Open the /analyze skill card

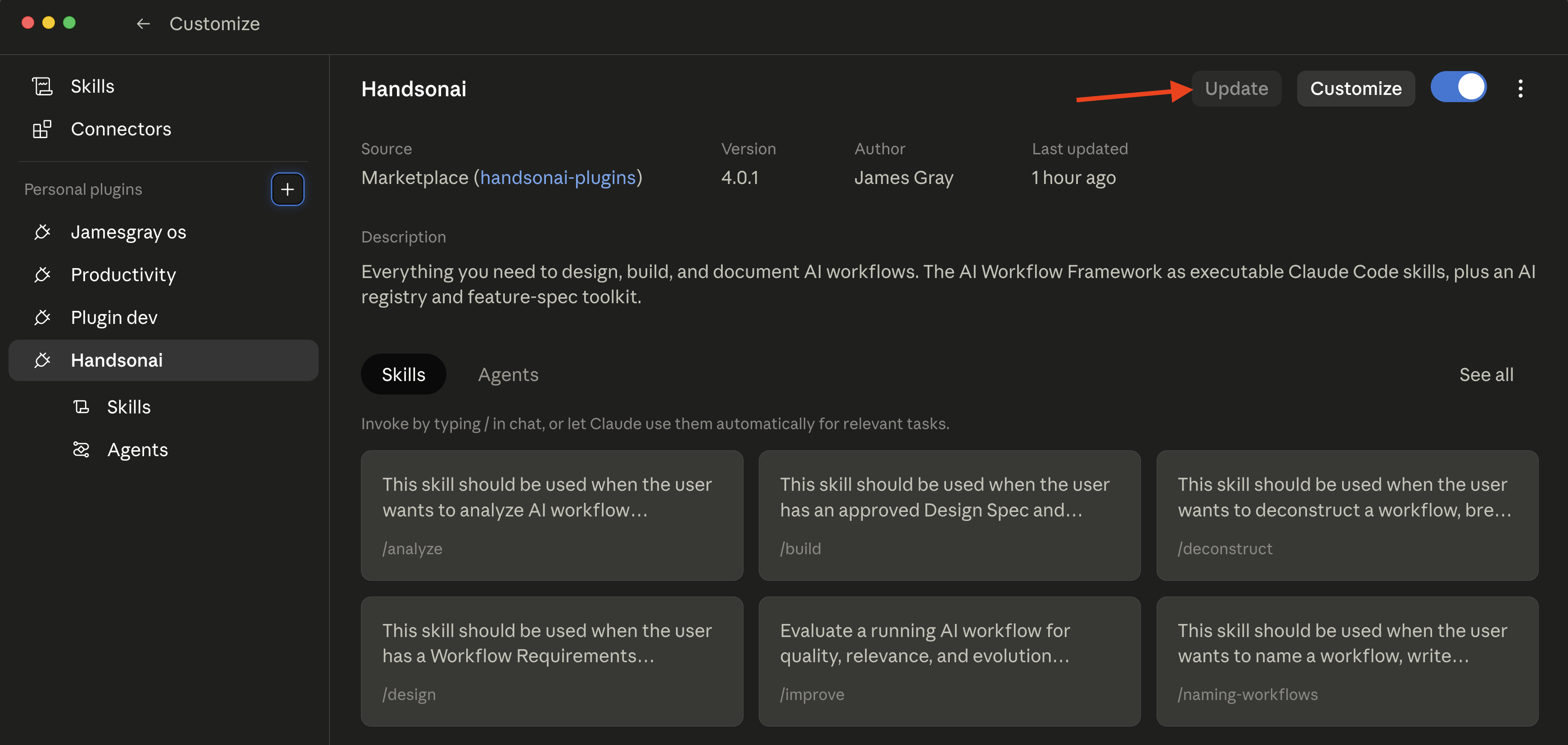pos(551,516)
